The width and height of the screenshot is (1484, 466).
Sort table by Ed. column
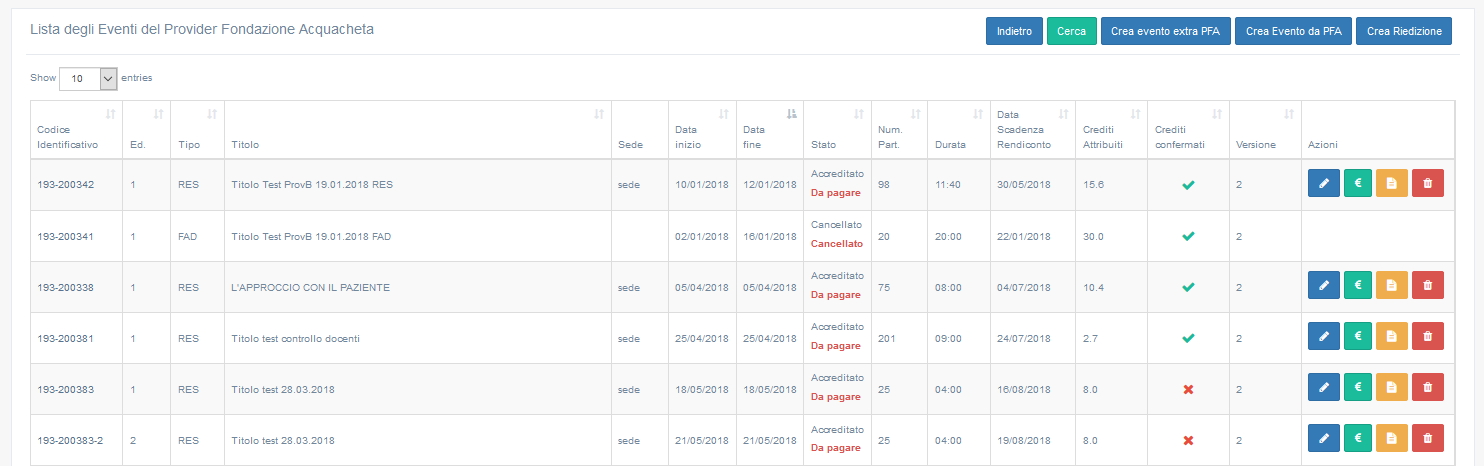coord(146,130)
